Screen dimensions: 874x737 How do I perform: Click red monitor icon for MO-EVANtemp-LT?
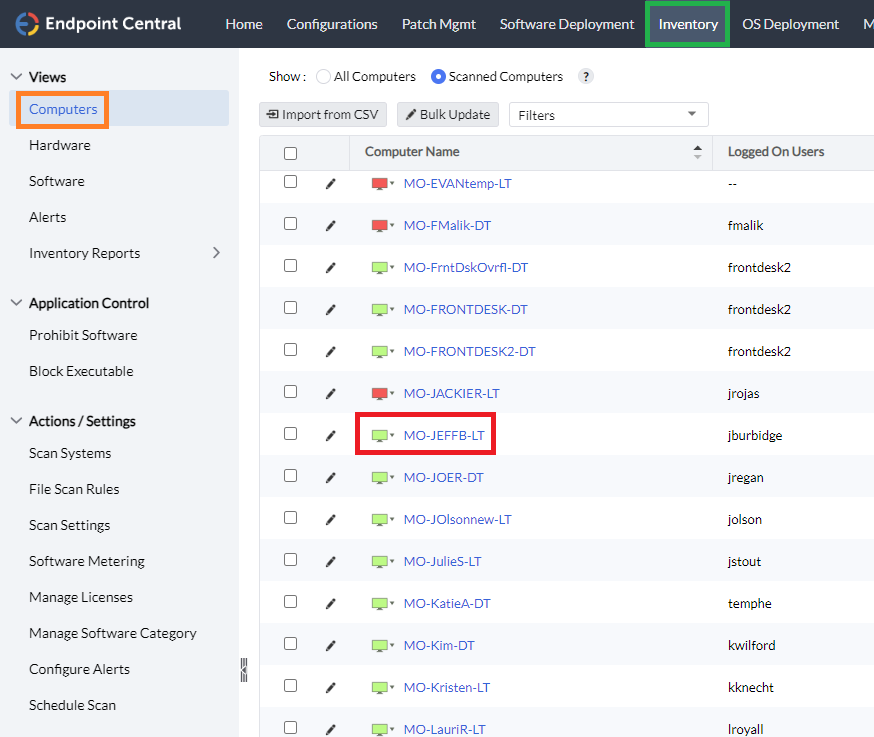(380, 184)
